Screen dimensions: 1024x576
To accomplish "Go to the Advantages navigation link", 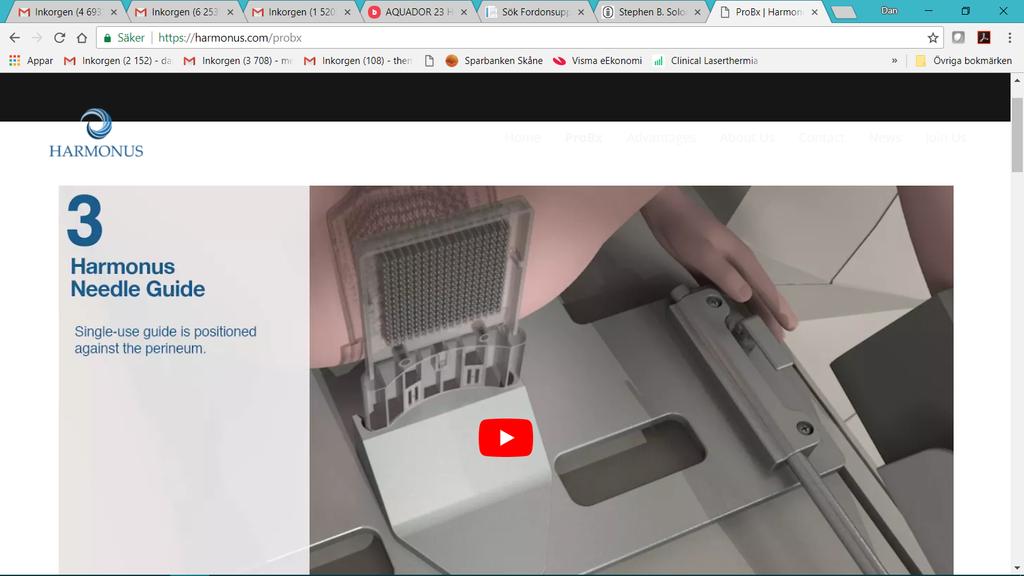I will tap(660, 138).
